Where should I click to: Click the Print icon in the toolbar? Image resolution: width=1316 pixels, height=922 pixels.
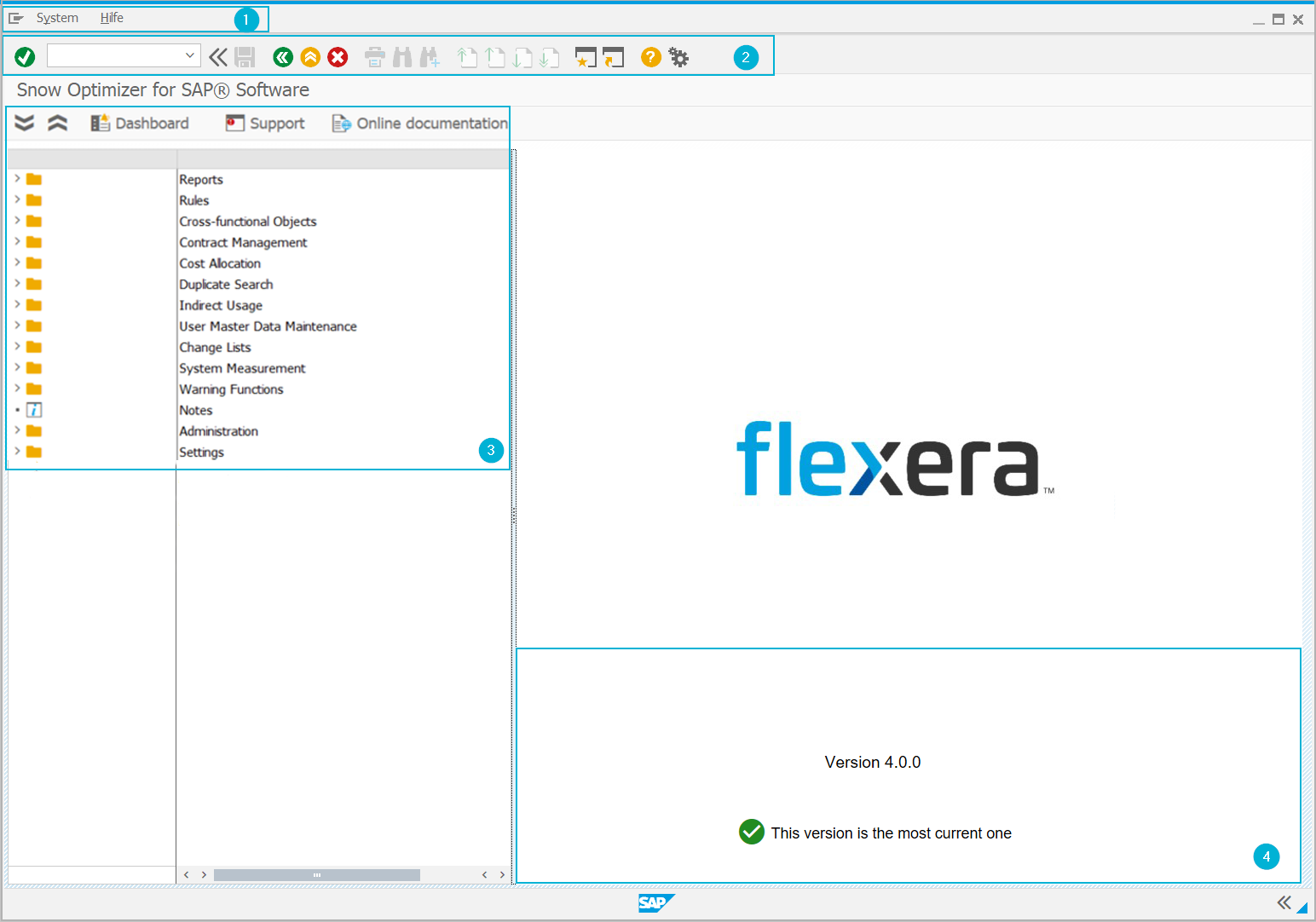click(375, 57)
